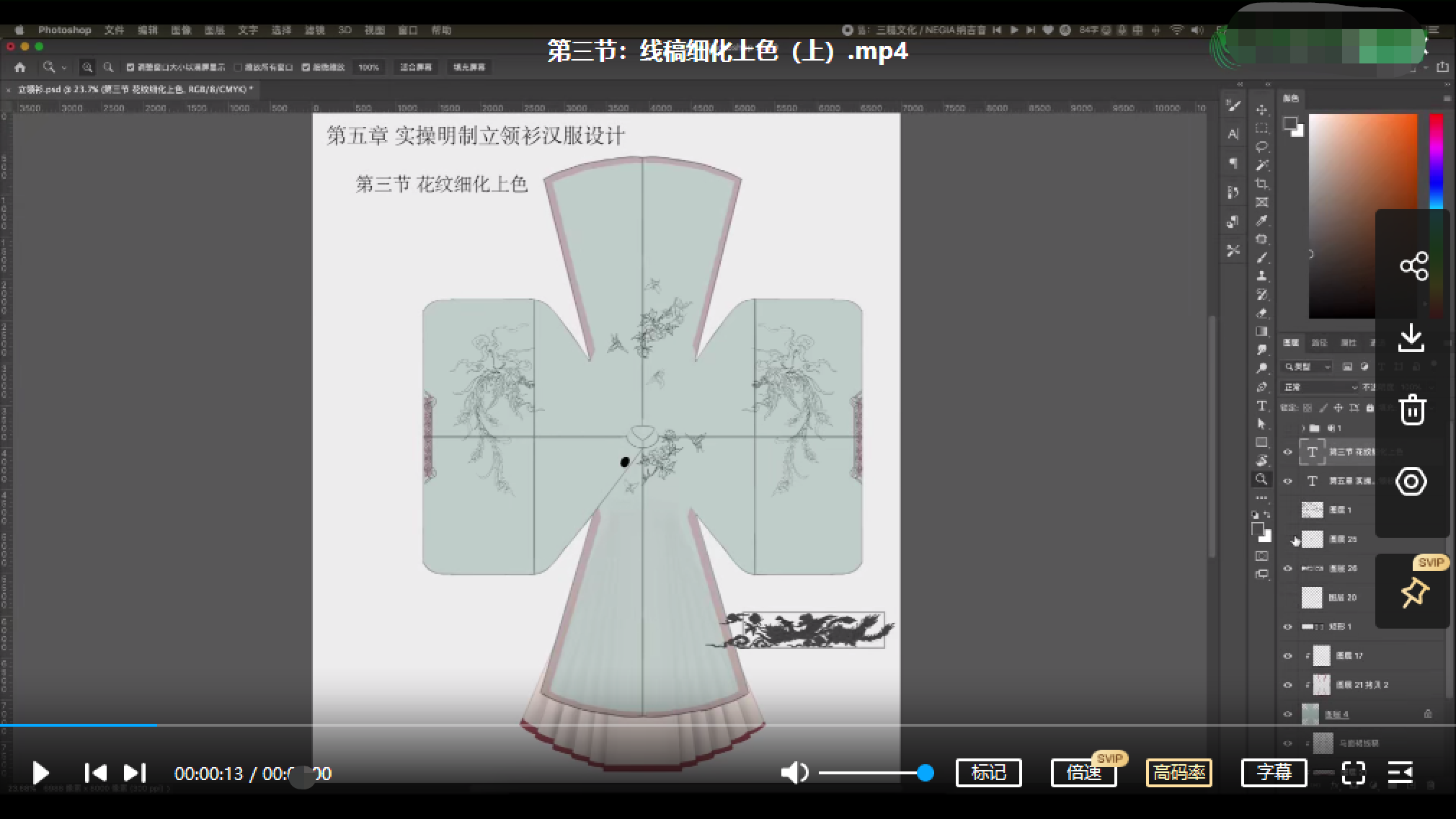Screen dimensions: 1456x819
Task: Toggle visibility of layer 图层 21 拷贝 2
Action: click(1287, 685)
